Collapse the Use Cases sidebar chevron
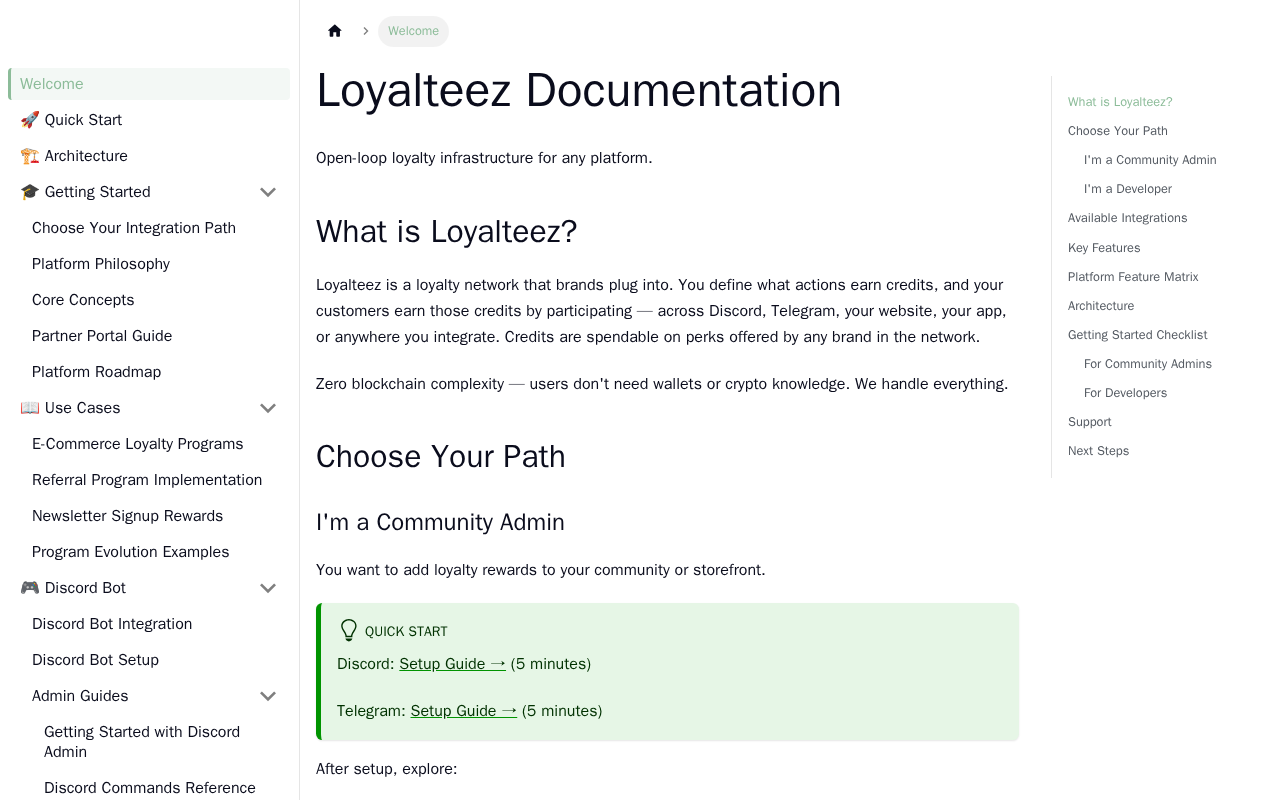The width and height of the screenshot is (1280, 800). pos(268,408)
